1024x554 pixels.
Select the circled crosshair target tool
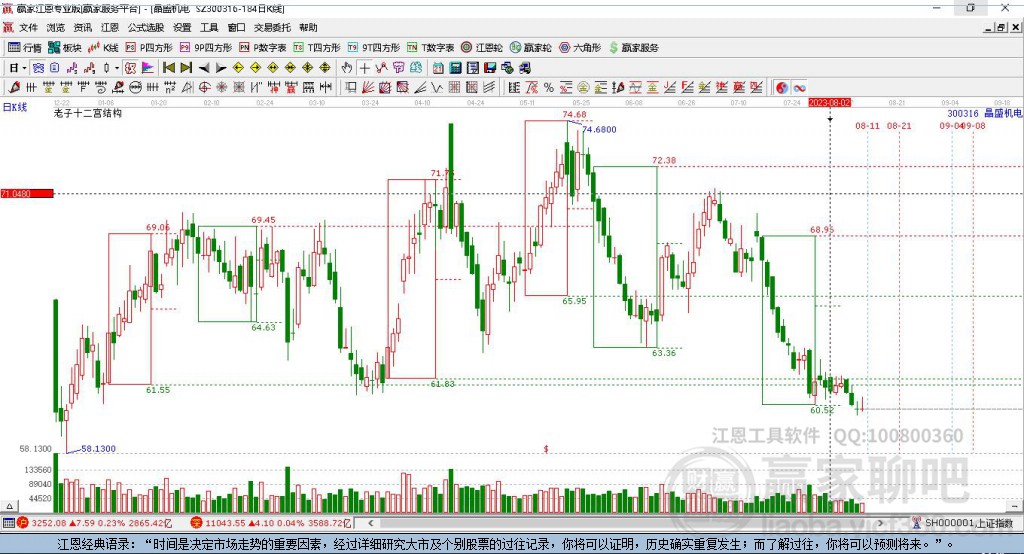(204, 88)
